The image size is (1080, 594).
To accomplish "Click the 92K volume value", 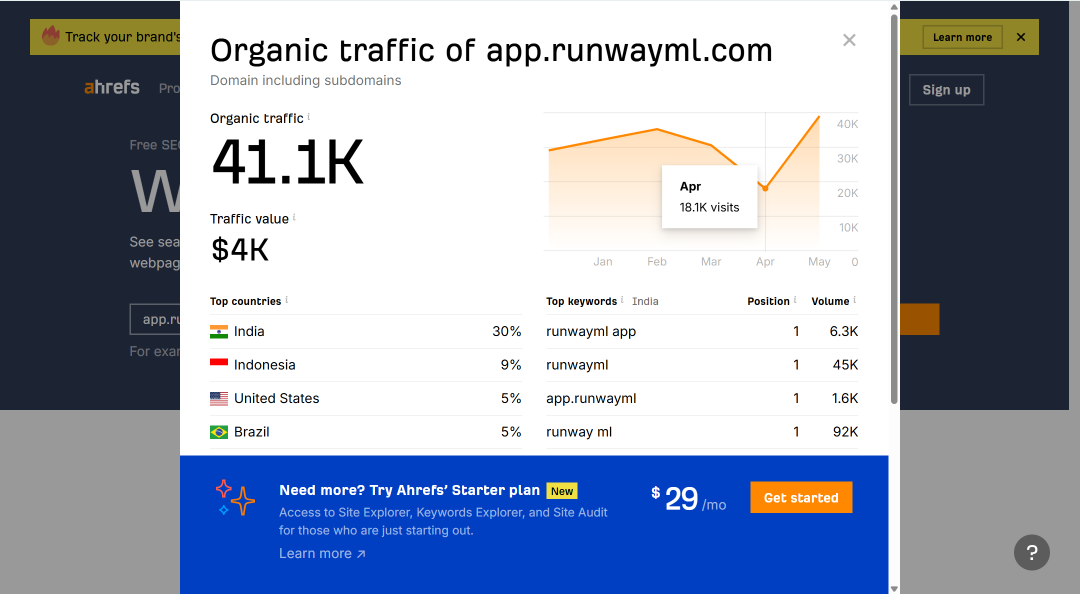I will [845, 432].
